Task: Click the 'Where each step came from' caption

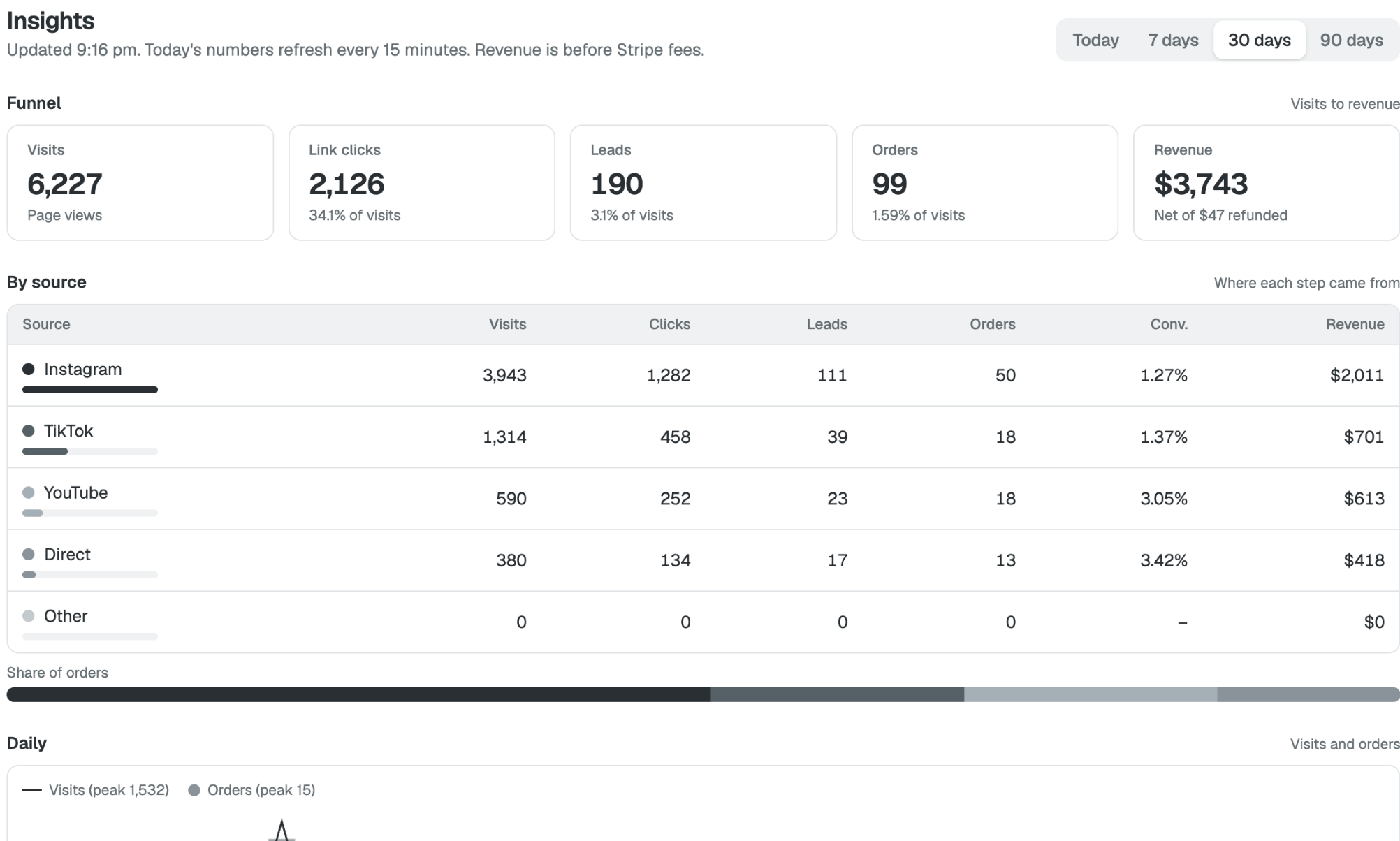Action: click(1306, 283)
